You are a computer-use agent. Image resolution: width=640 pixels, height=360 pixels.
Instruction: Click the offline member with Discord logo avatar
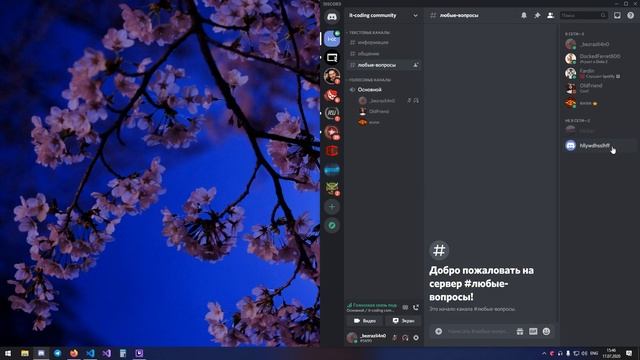click(599, 145)
